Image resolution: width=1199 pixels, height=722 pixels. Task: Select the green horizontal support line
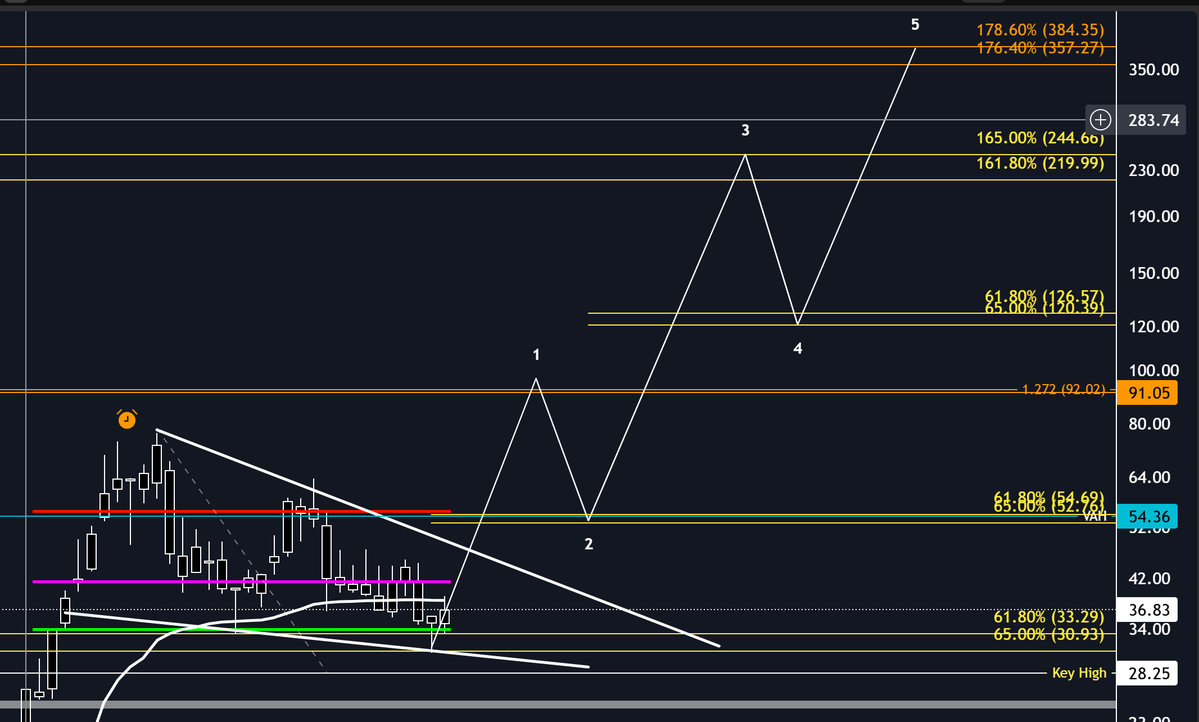(x=242, y=629)
